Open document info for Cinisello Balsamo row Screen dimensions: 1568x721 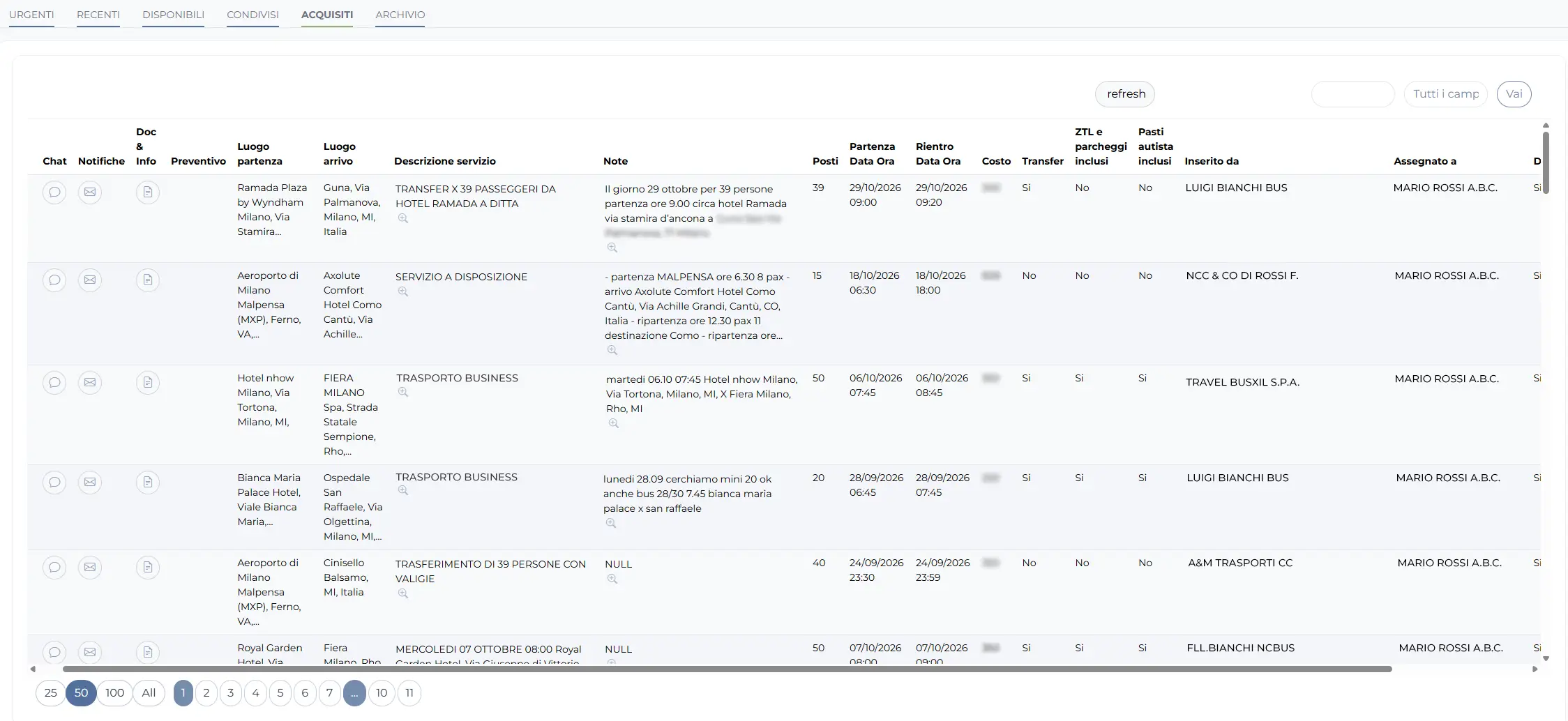pyautogui.click(x=148, y=567)
